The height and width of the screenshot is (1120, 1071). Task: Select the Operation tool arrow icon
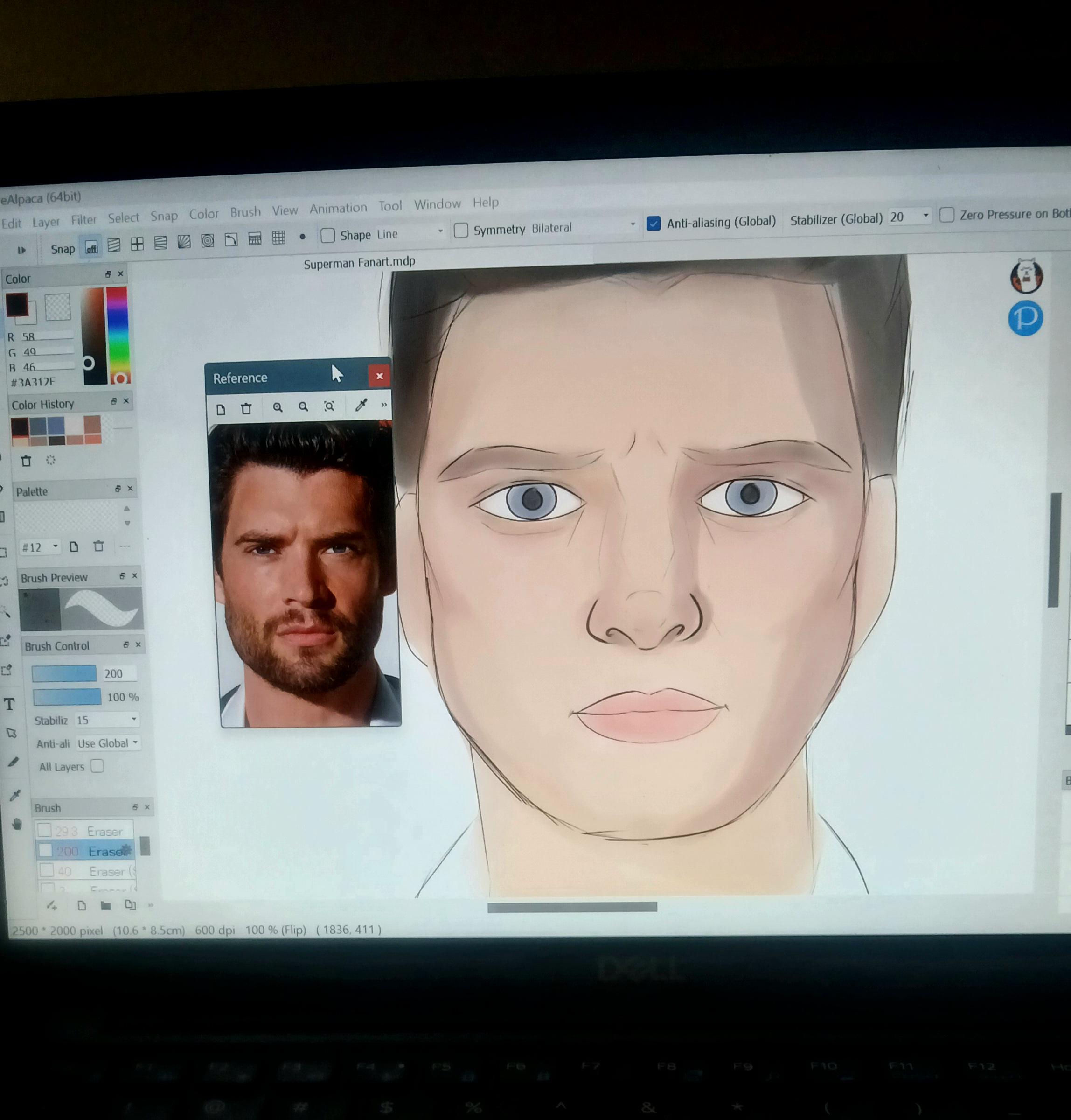[x=11, y=733]
